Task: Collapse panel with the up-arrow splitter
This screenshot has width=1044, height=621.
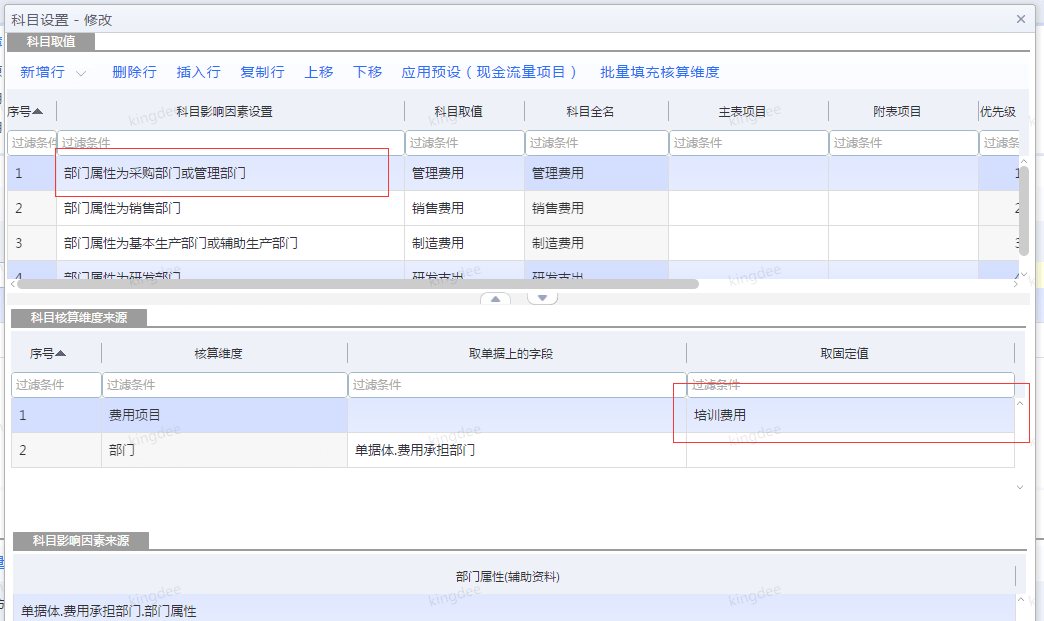Action: tap(497, 298)
